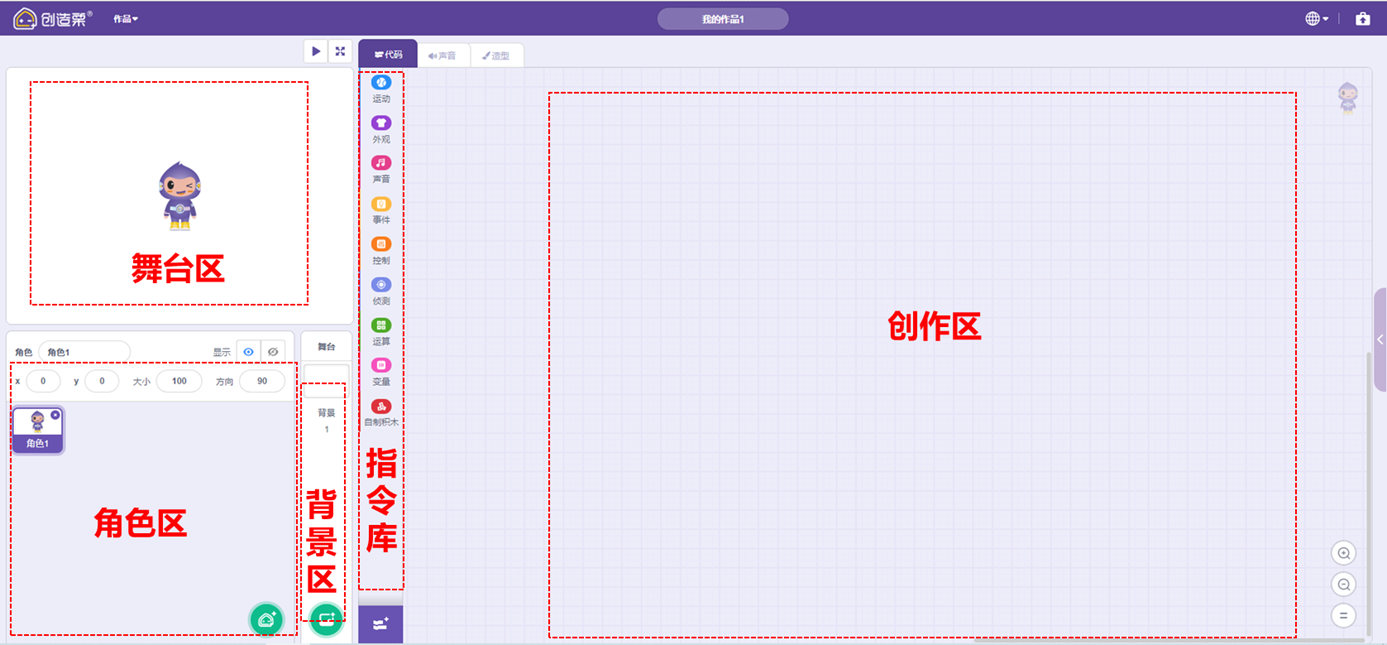Hide 角色1 with the crossed-eye toggle
The width and height of the screenshot is (1387, 645).
(273, 351)
